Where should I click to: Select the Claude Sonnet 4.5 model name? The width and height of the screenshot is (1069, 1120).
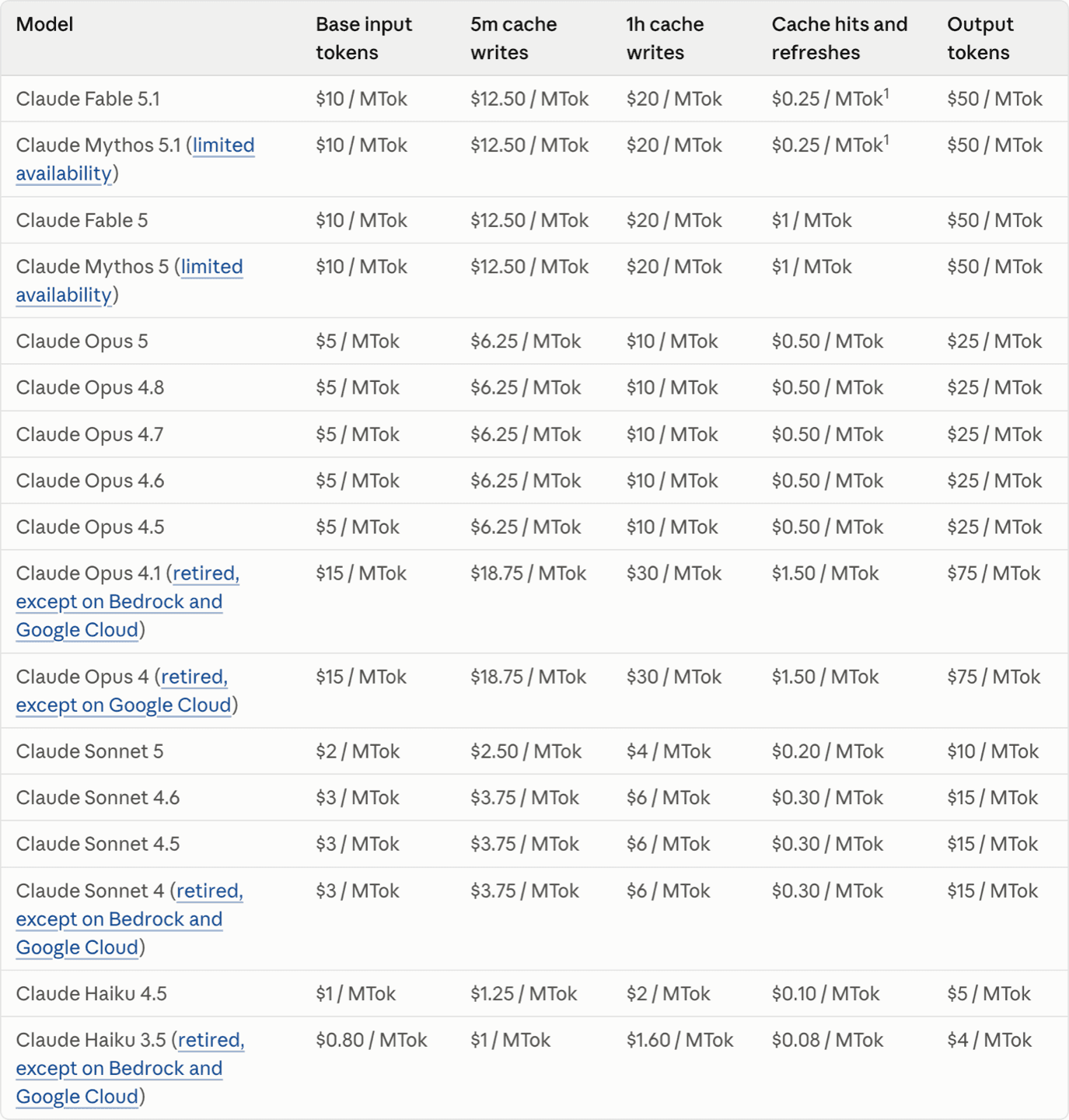coord(98,844)
